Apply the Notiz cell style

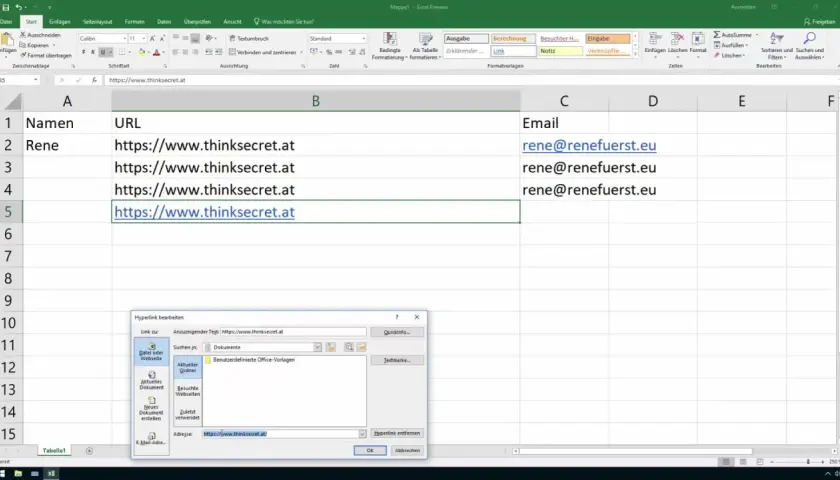[560, 51]
